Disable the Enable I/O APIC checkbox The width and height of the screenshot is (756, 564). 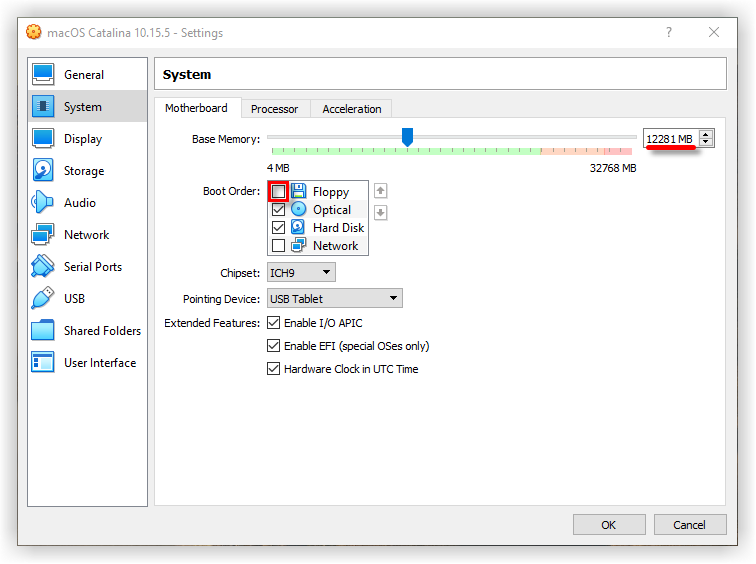pyautogui.click(x=274, y=323)
